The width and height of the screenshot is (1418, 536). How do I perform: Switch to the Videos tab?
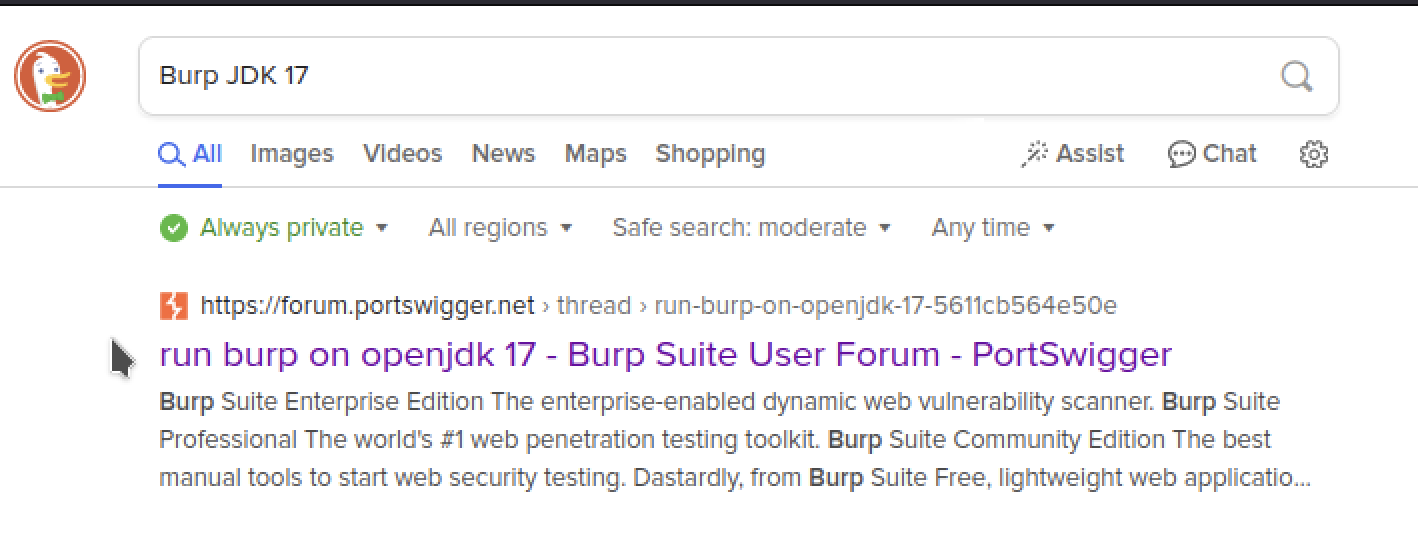tap(402, 154)
